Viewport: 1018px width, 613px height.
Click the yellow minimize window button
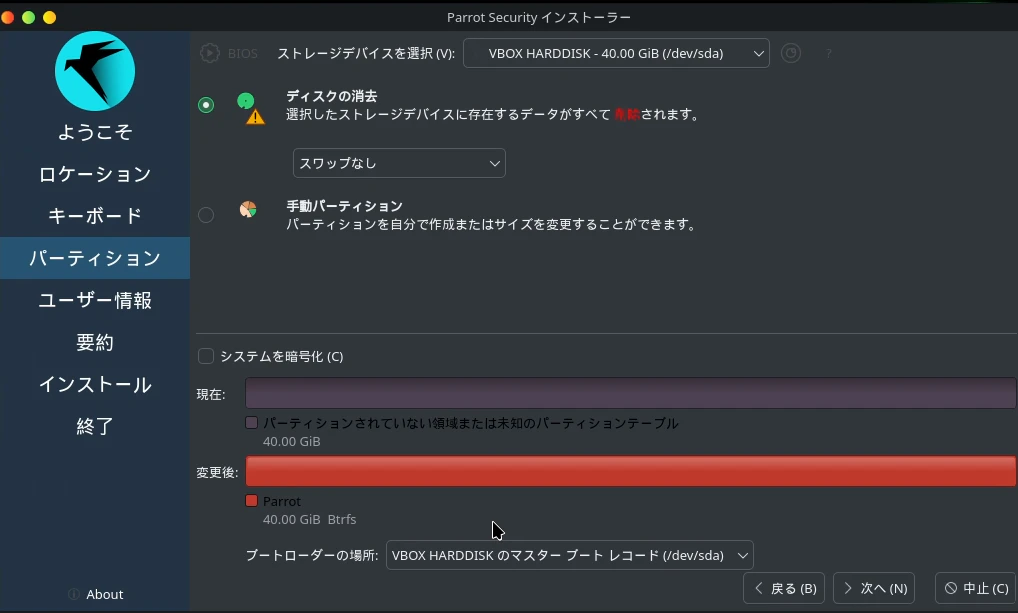coord(49,18)
